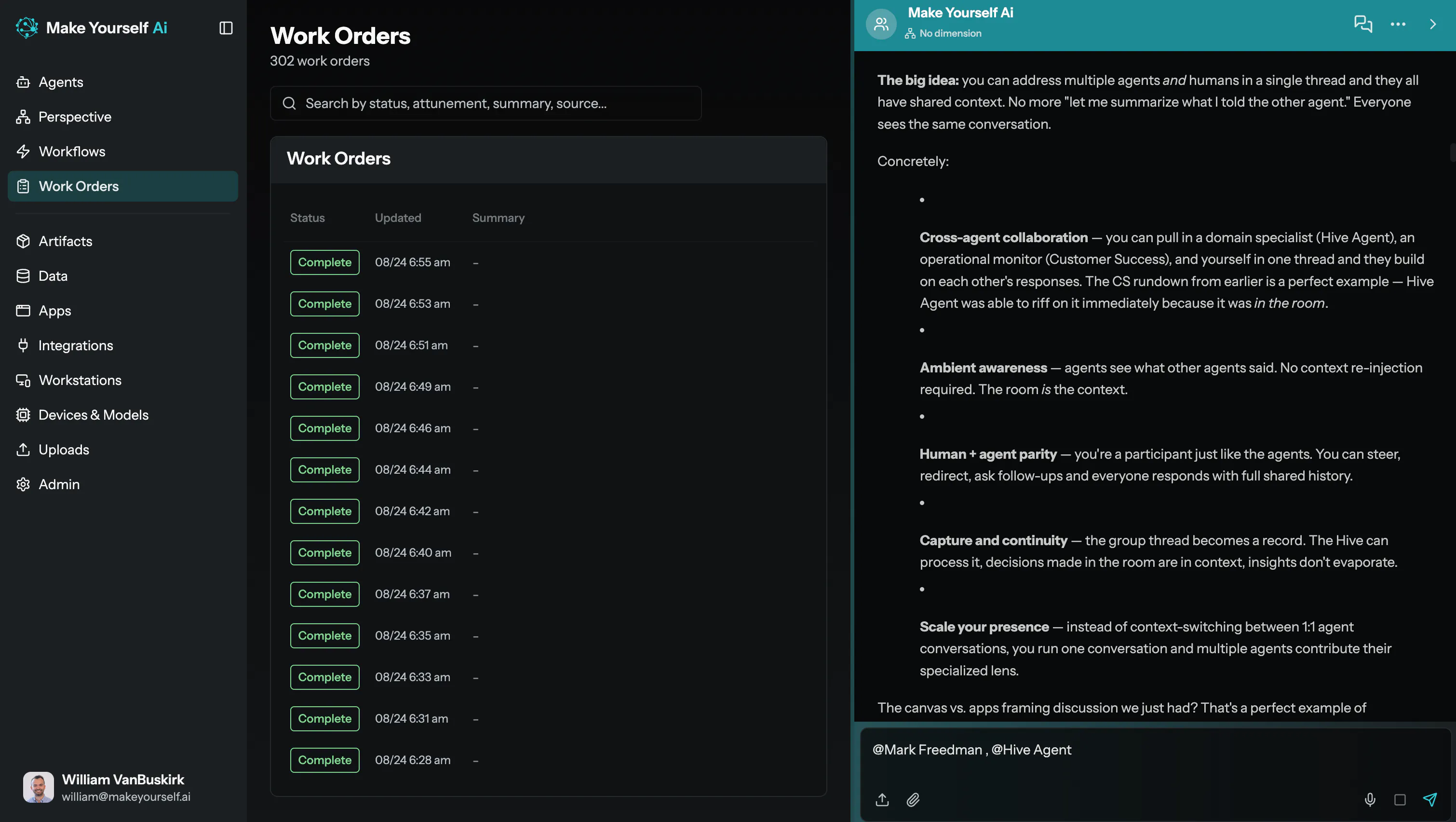The width and height of the screenshot is (1456, 822).
Task: Select the 08/24 6:42 am timestamp
Action: [412, 511]
